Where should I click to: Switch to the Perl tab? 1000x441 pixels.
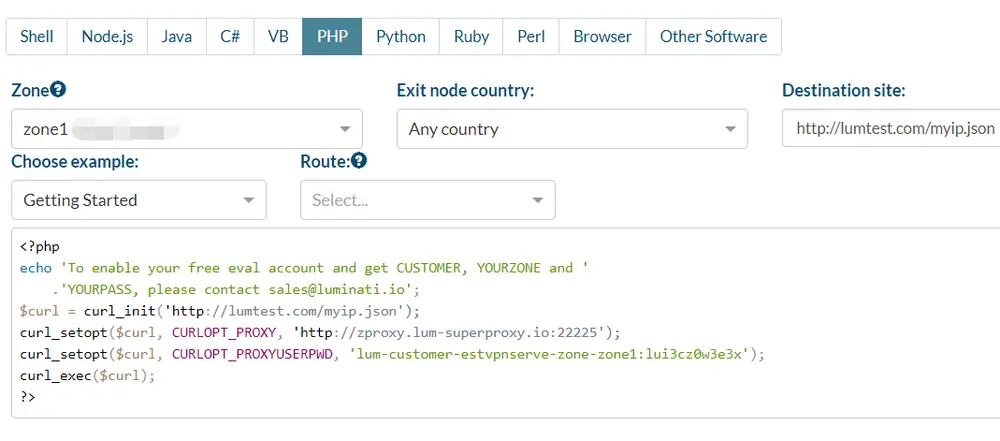[531, 36]
